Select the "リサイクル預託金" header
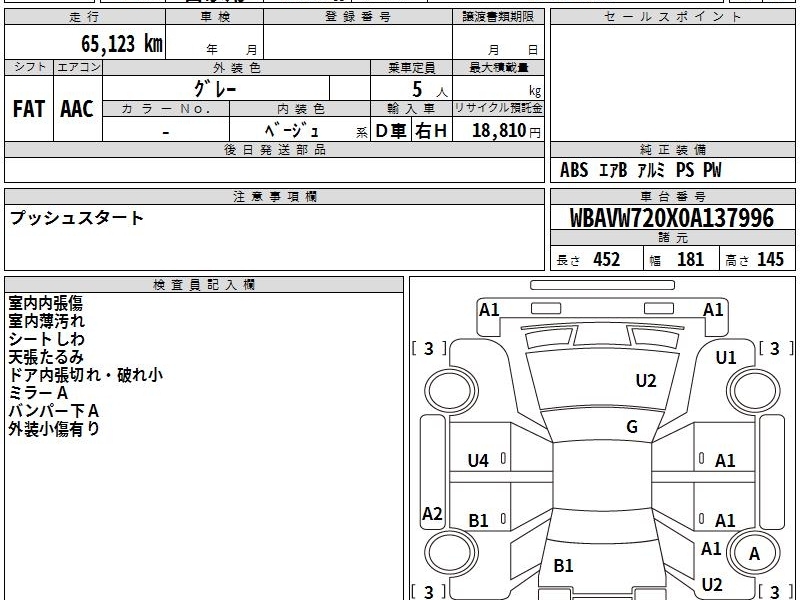Image resolution: width=800 pixels, height=600 pixels. (498, 108)
